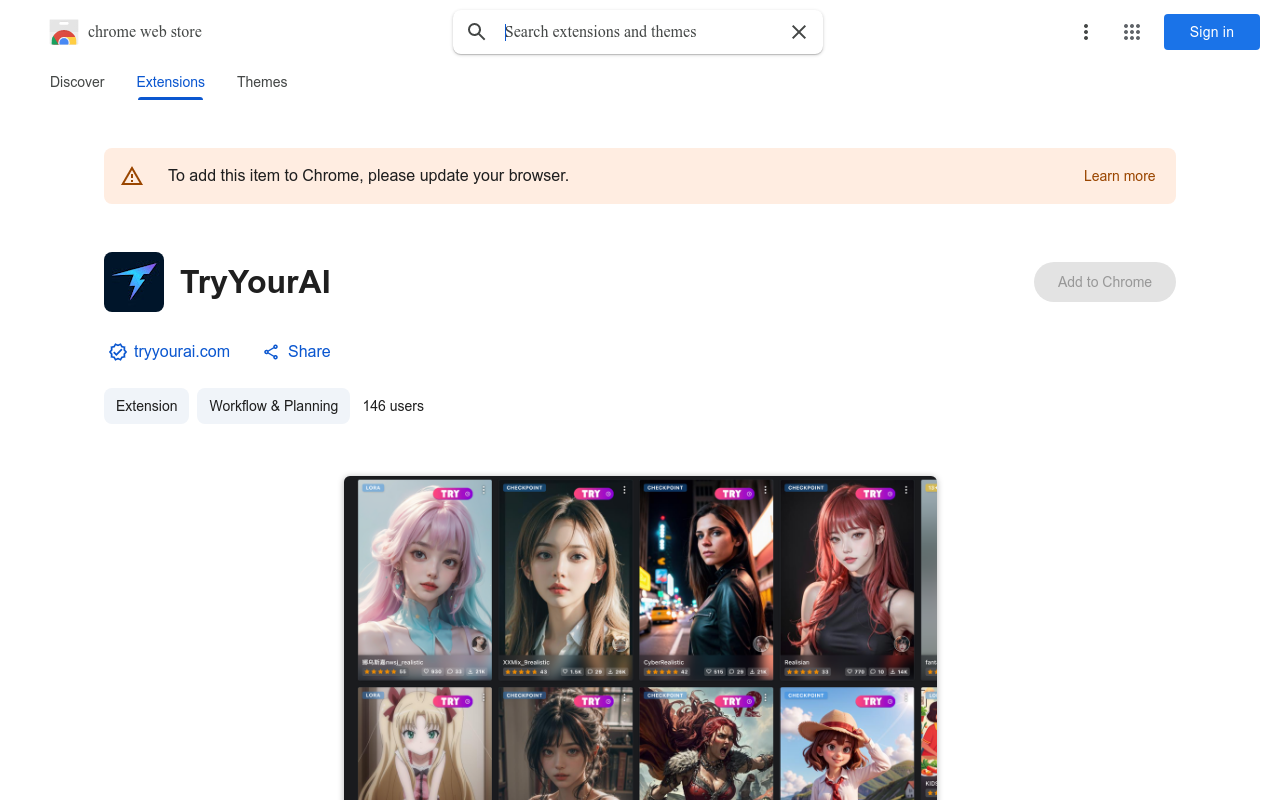
Task: Click the TryYourAI extension heading
Action: click(255, 282)
